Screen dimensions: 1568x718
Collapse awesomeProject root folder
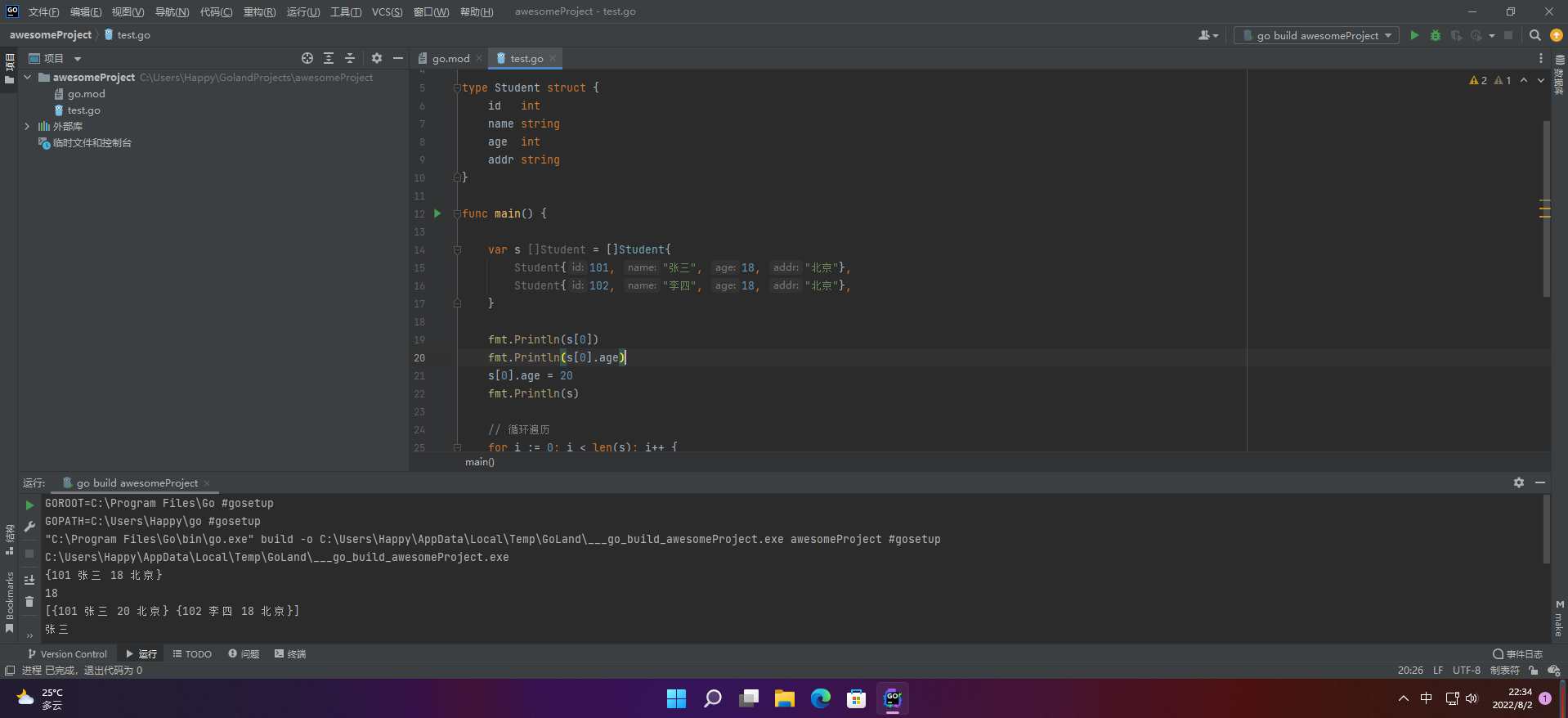pos(28,78)
